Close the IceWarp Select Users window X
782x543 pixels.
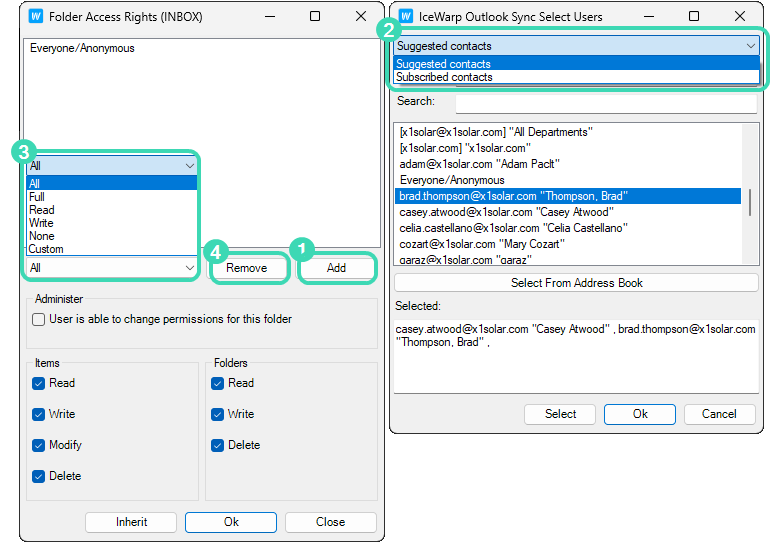(x=740, y=16)
